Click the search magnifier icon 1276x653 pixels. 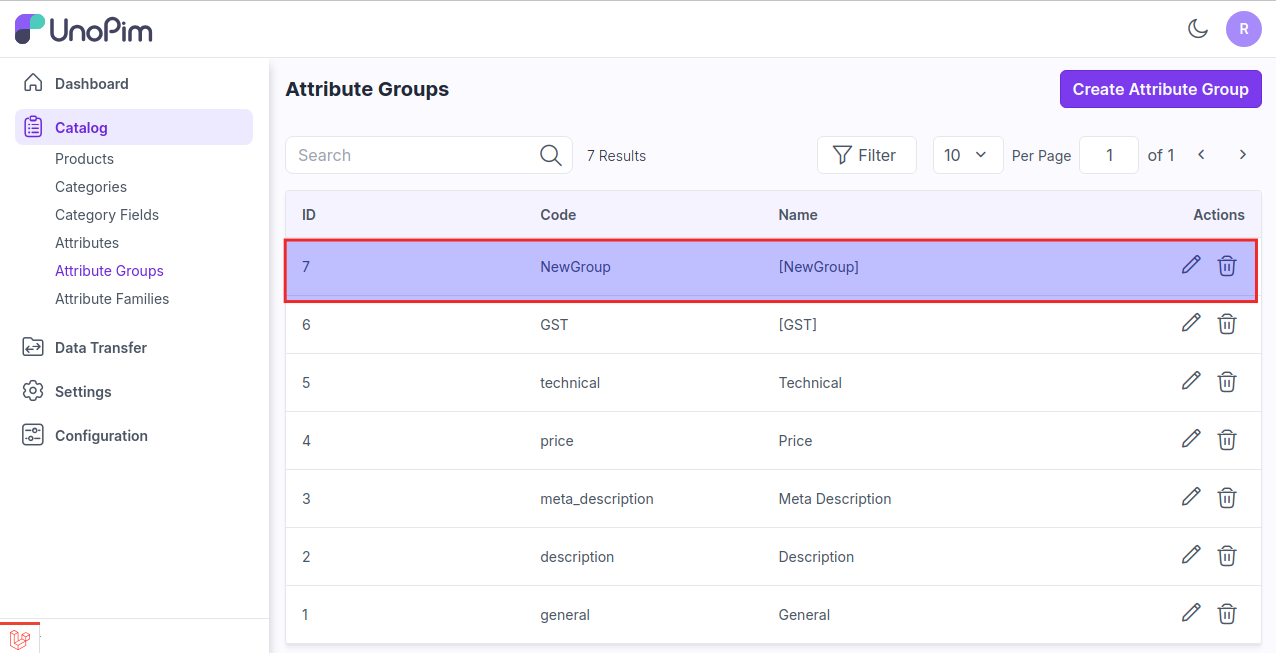click(550, 155)
